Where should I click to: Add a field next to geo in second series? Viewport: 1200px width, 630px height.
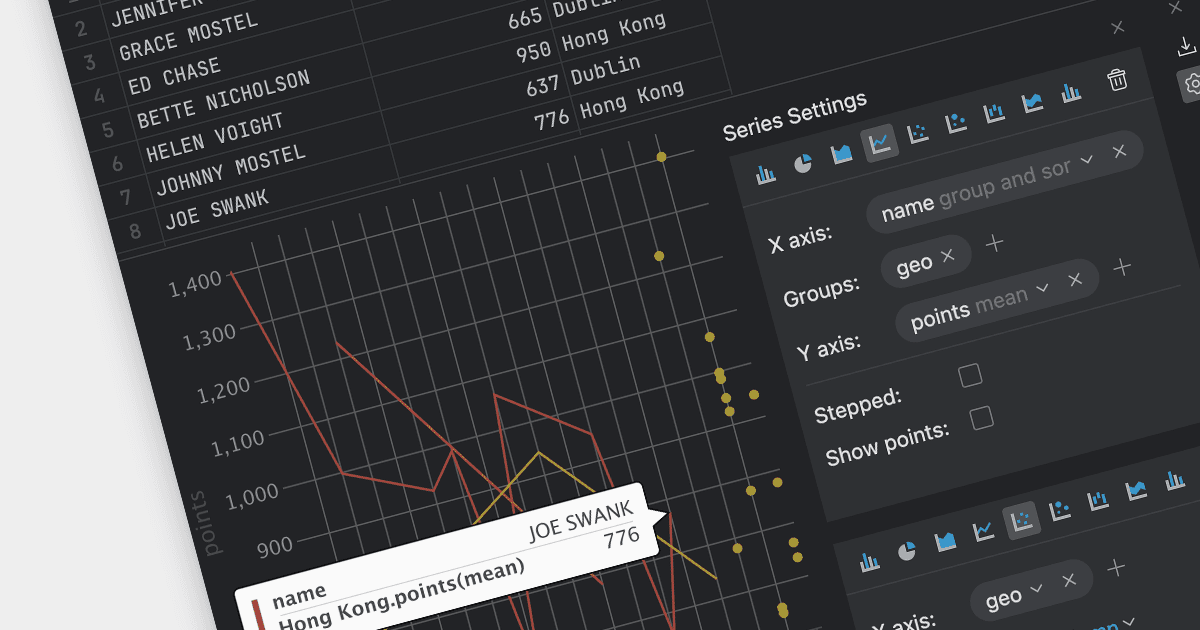(1116, 567)
